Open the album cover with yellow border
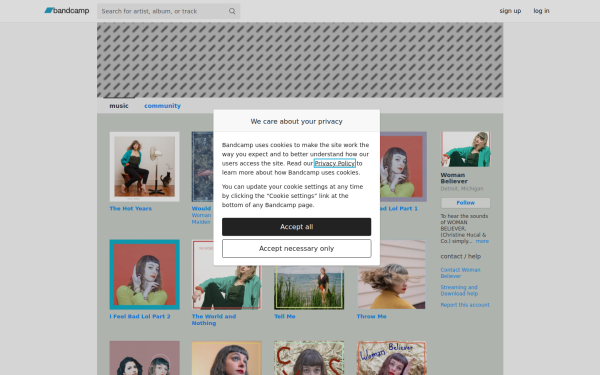 (227, 358)
